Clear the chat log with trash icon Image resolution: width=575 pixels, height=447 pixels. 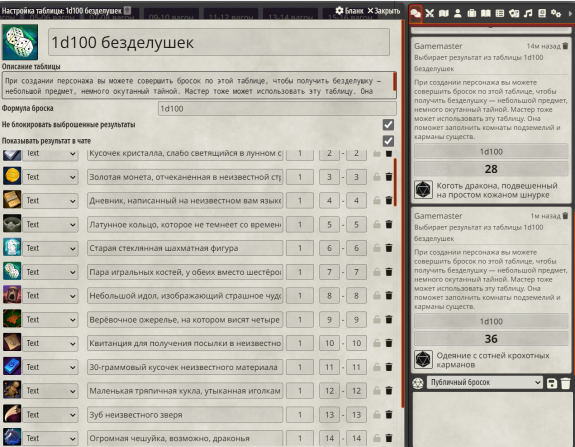click(x=566, y=383)
